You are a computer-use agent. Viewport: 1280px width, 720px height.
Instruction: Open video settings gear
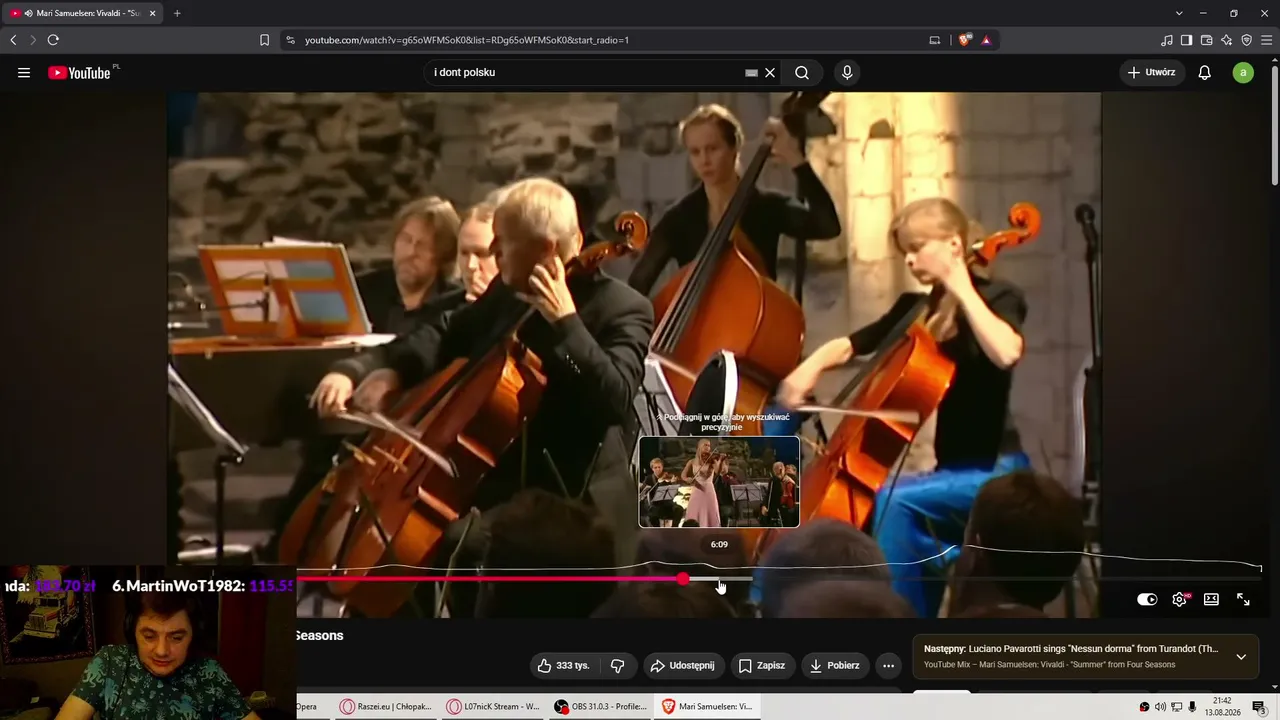pyautogui.click(x=1180, y=599)
